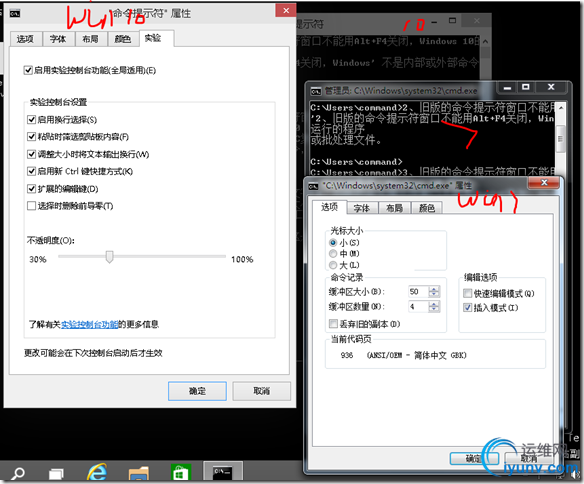
Task: Open 布局 tab in the cmd.exe 属性 dialog
Action: tap(394, 208)
